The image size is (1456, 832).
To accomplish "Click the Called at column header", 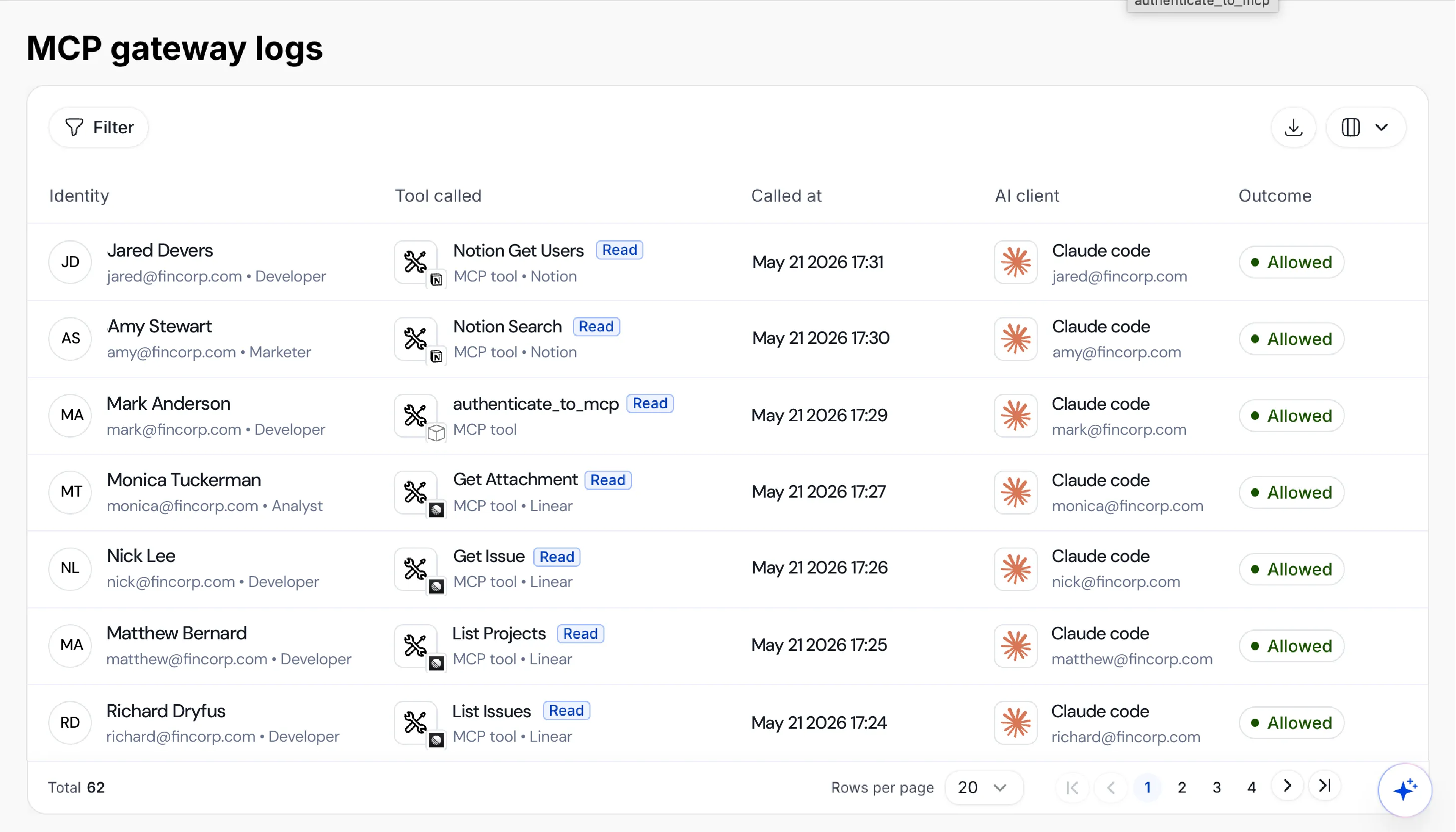I will coord(786,196).
